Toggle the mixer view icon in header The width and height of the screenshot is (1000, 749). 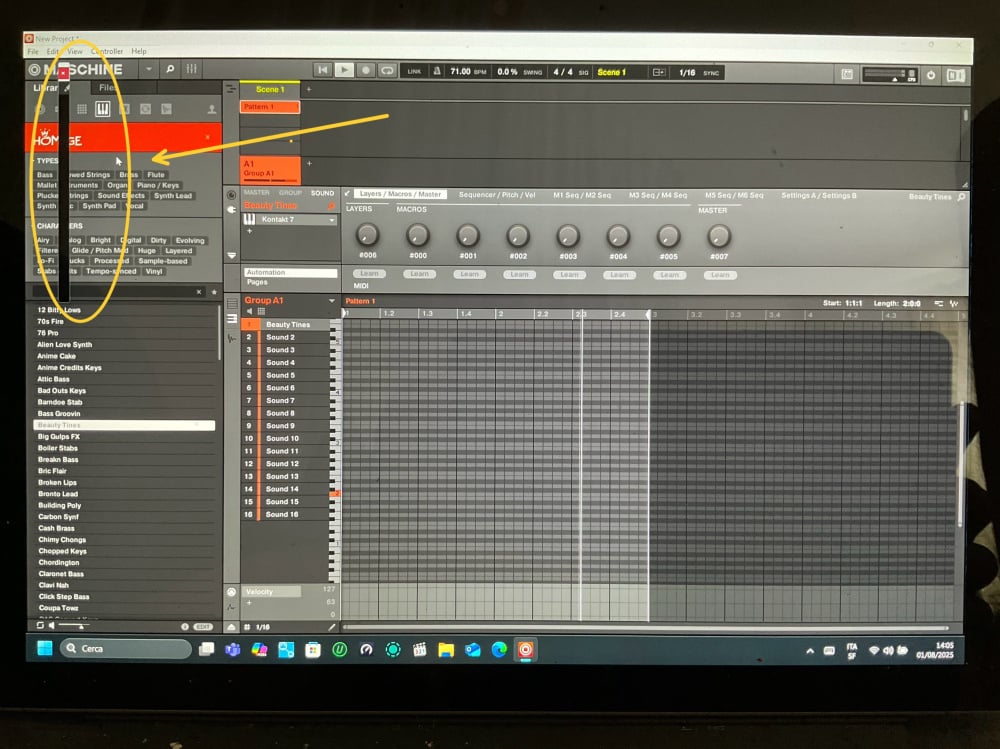(191, 69)
